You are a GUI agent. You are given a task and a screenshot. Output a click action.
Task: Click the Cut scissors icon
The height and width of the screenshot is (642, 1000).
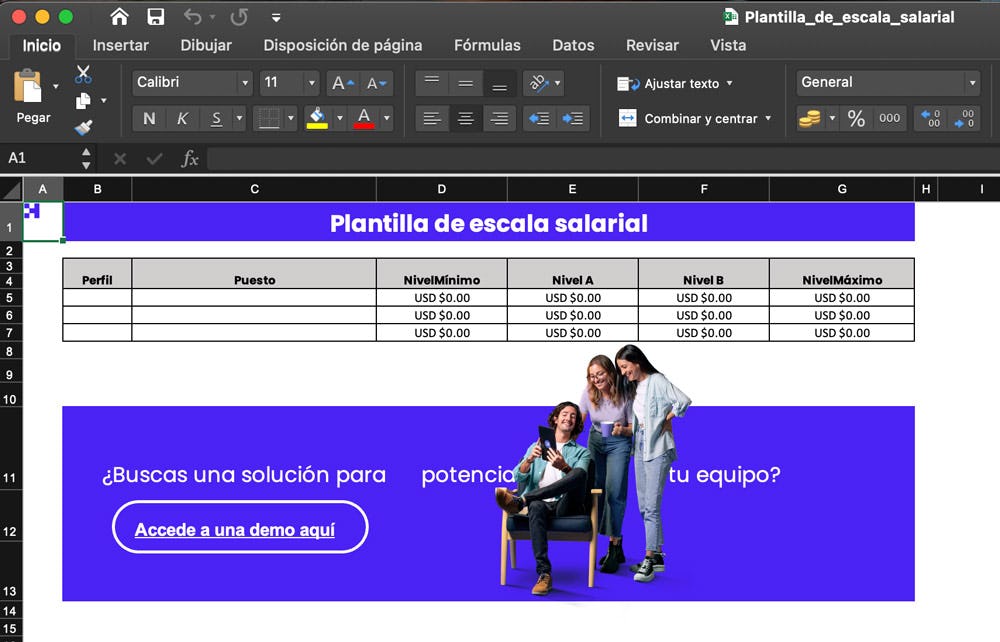pos(83,74)
